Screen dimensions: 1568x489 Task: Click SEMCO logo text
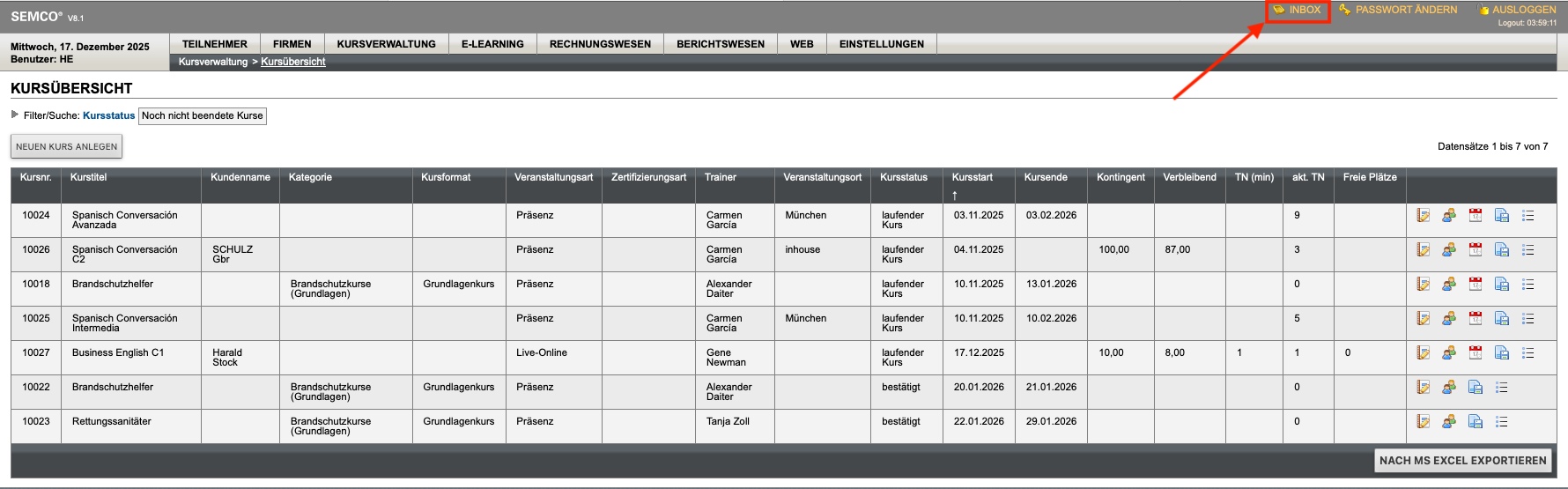coord(36,17)
